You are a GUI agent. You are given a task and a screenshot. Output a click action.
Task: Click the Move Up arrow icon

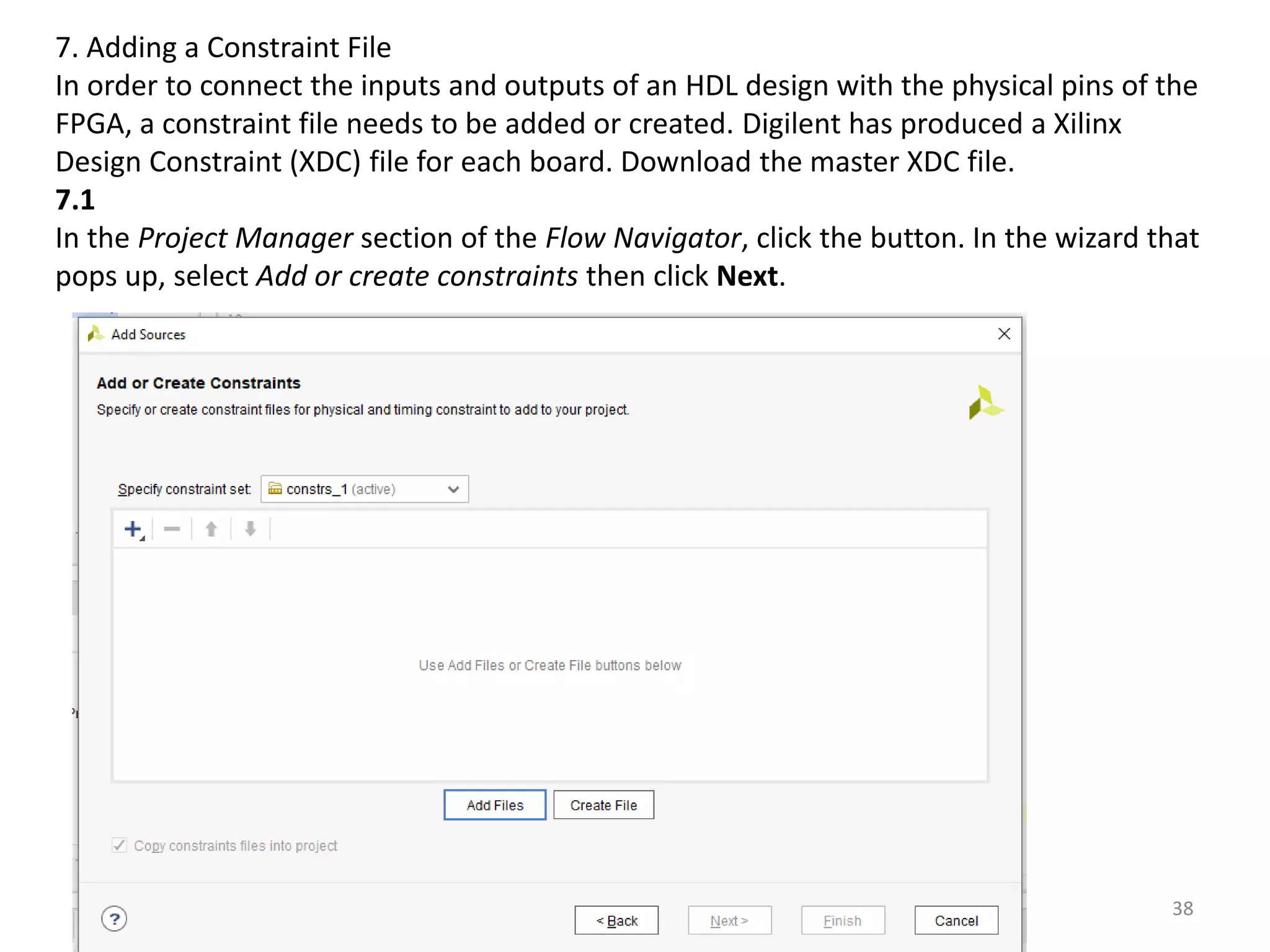point(211,529)
